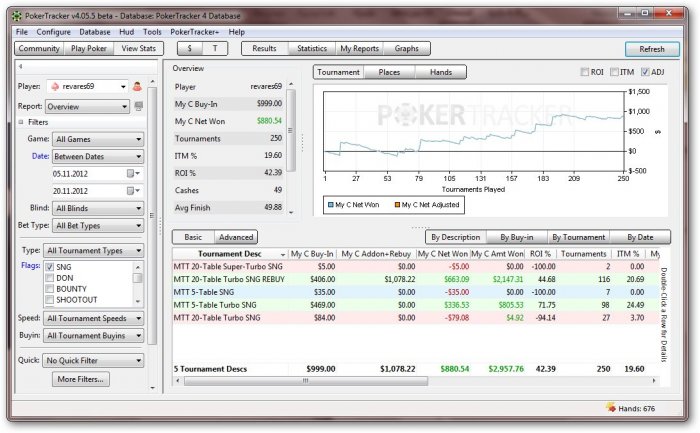
Task: Open the Help menu
Action: (237, 32)
